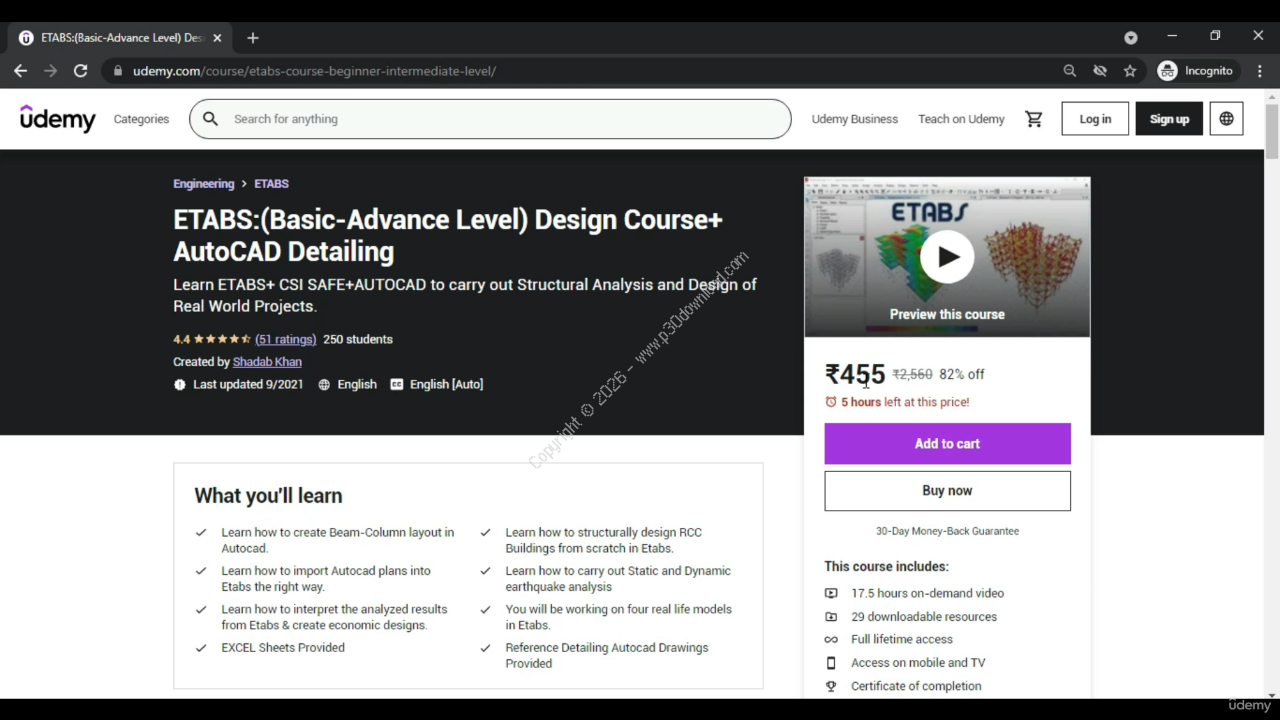Image resolution: width=1280 pixels, height=720 pixels.
Task: Click the course preview thumbnail image
Action: [x=947, y=257]
